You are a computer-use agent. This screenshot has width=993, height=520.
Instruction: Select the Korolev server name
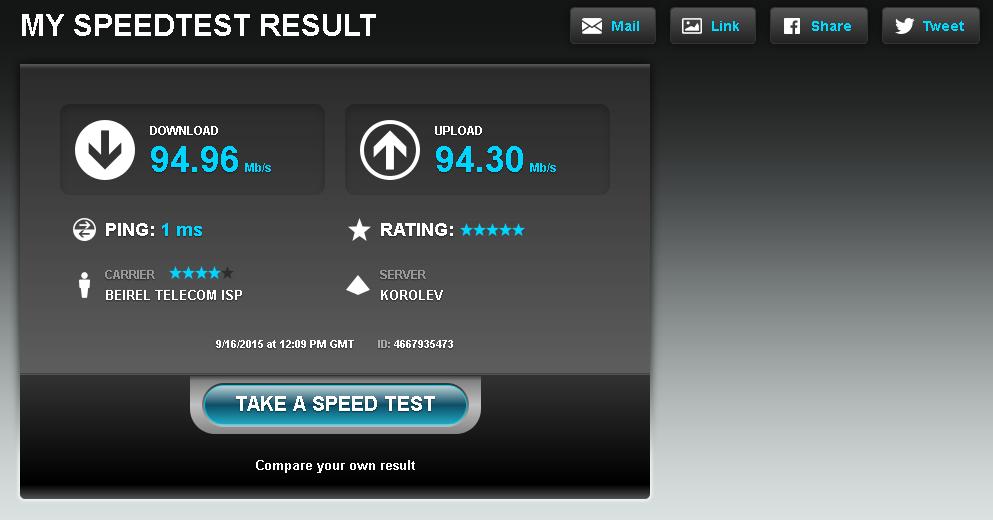click(412, 295)
